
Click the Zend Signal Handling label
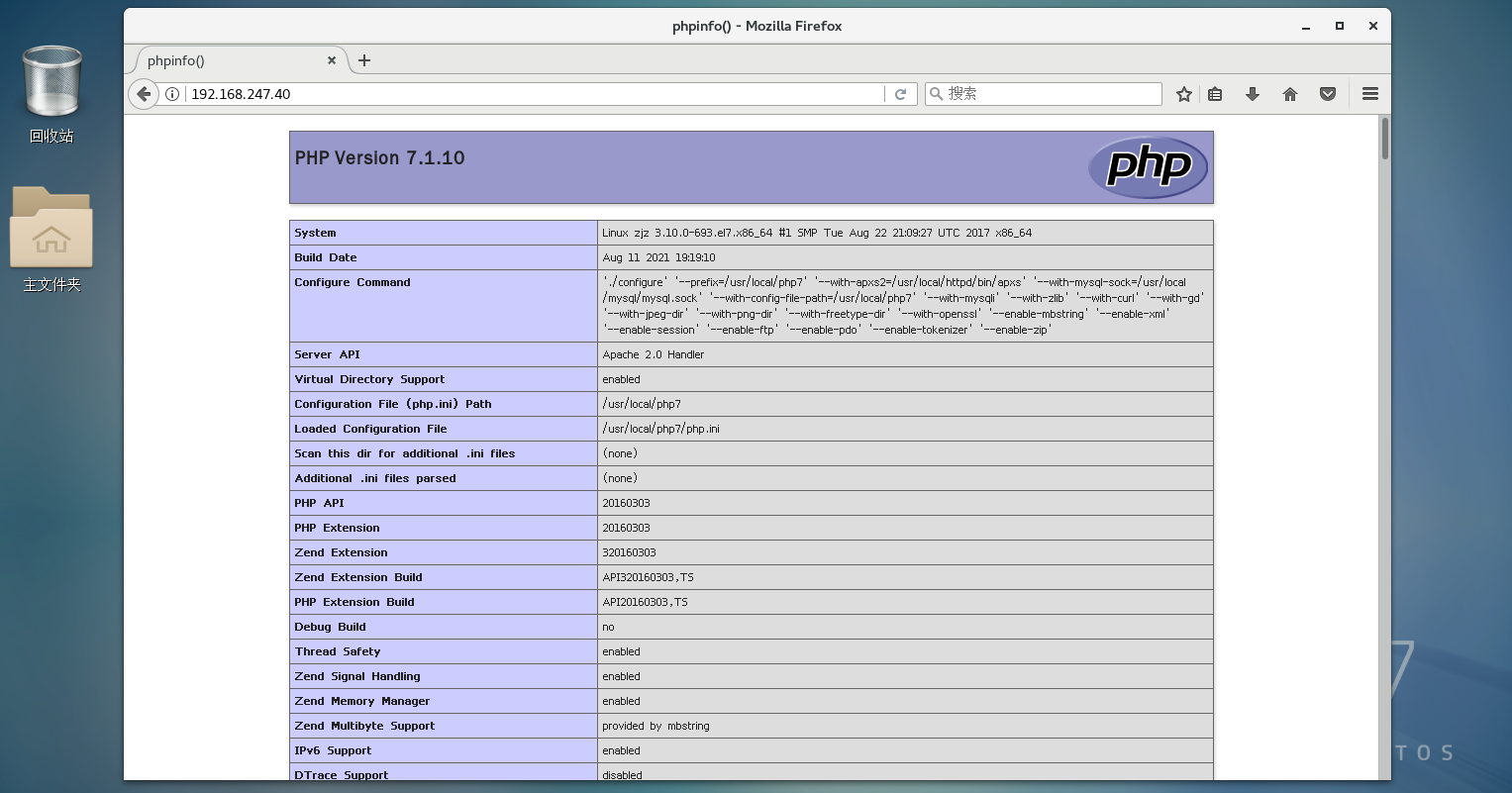357,676
